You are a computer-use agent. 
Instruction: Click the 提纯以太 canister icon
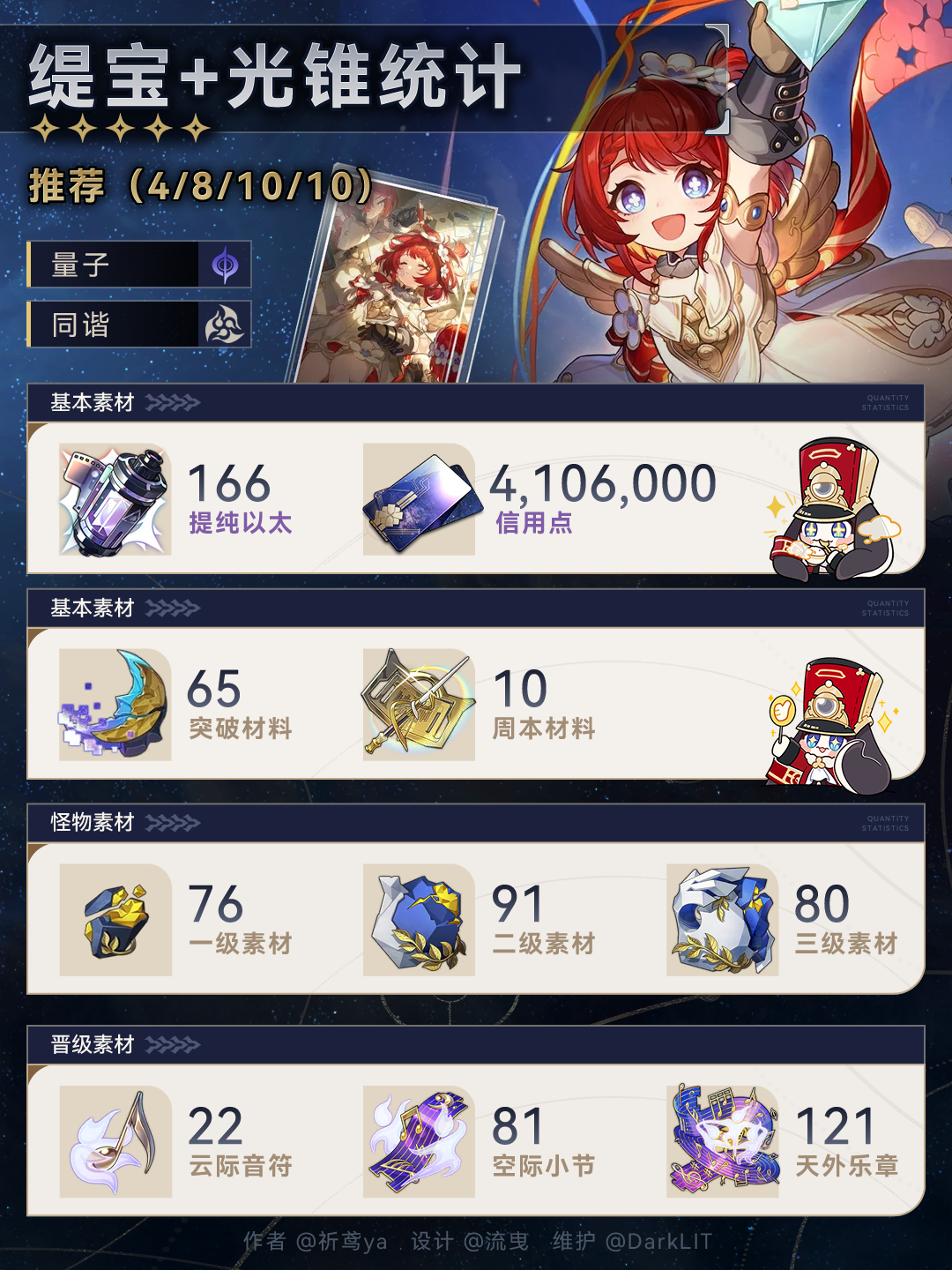pos(115,500)
